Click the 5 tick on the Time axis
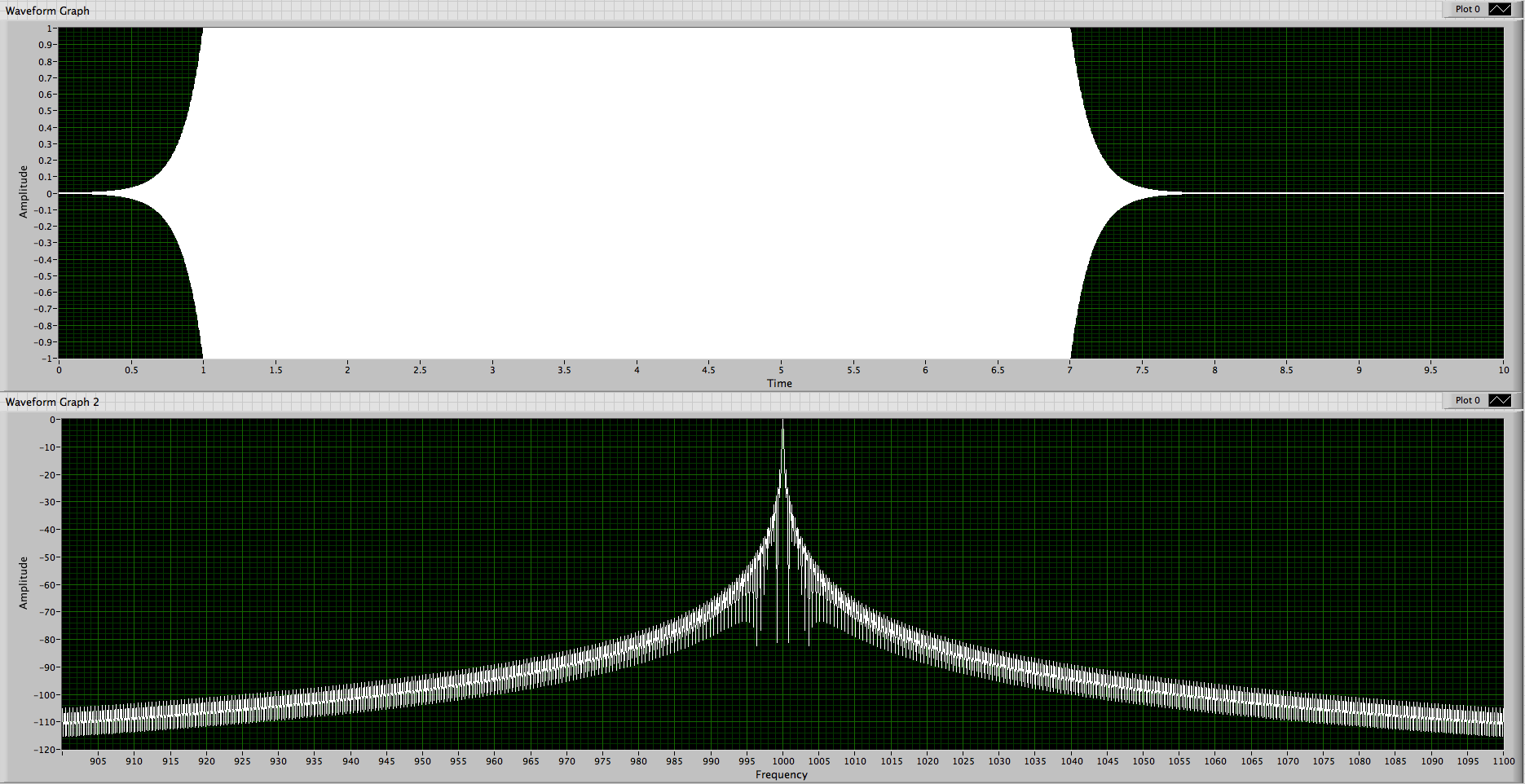The width and height of the screenshot is (1525, 784). click(x=781, y=370)
